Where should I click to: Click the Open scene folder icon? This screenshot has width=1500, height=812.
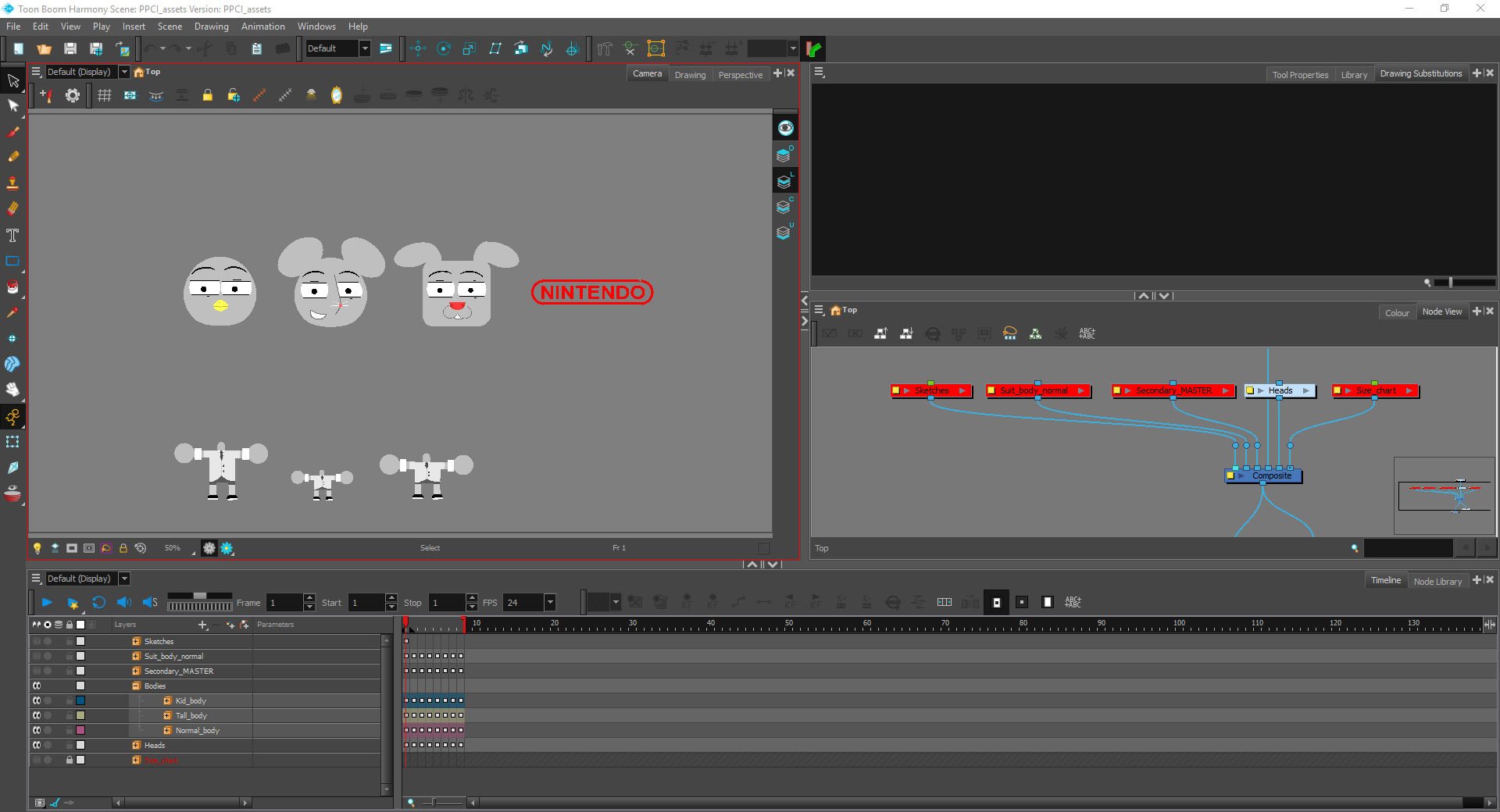(44, 48)
